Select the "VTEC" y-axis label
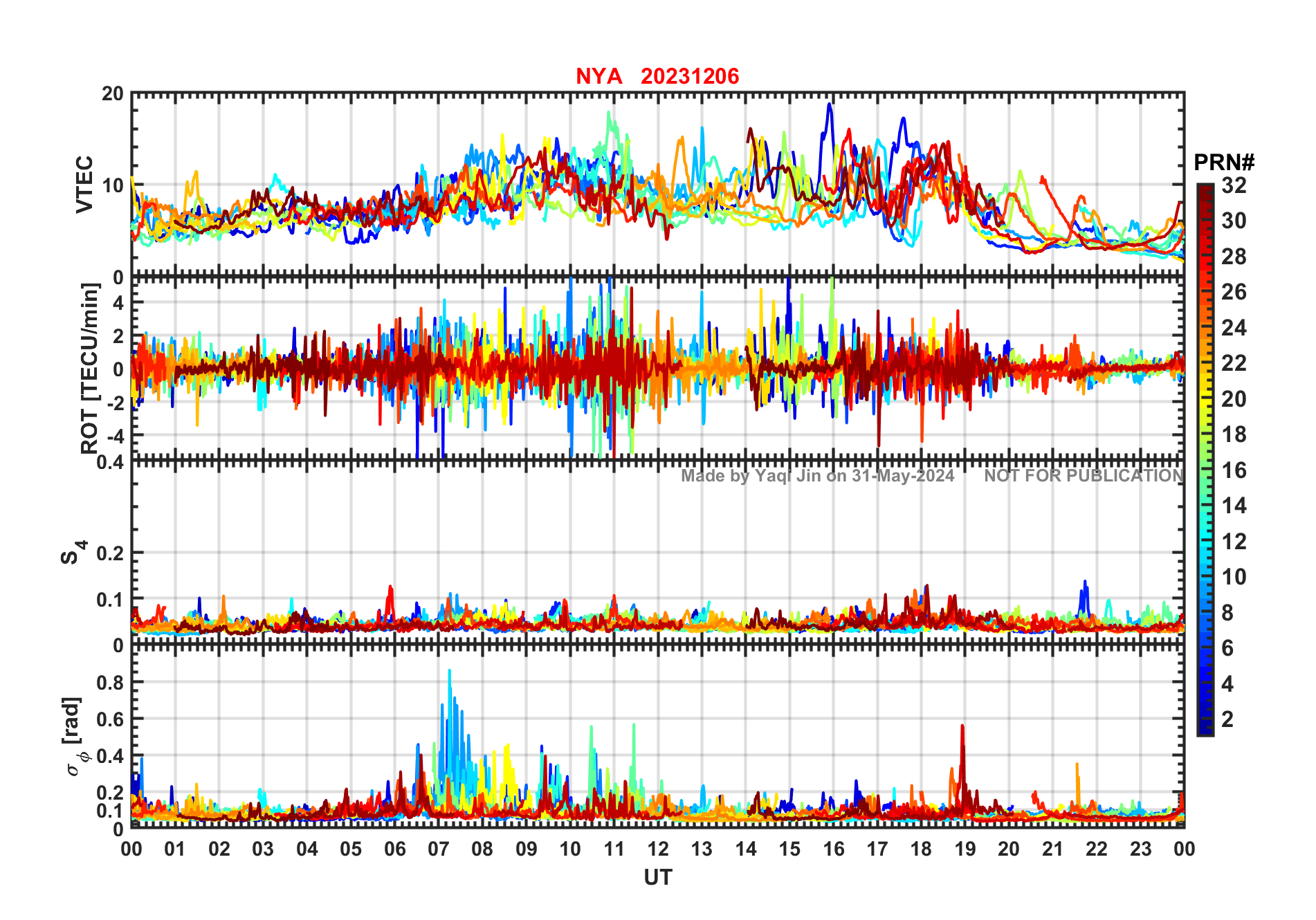 coord(84,185)
